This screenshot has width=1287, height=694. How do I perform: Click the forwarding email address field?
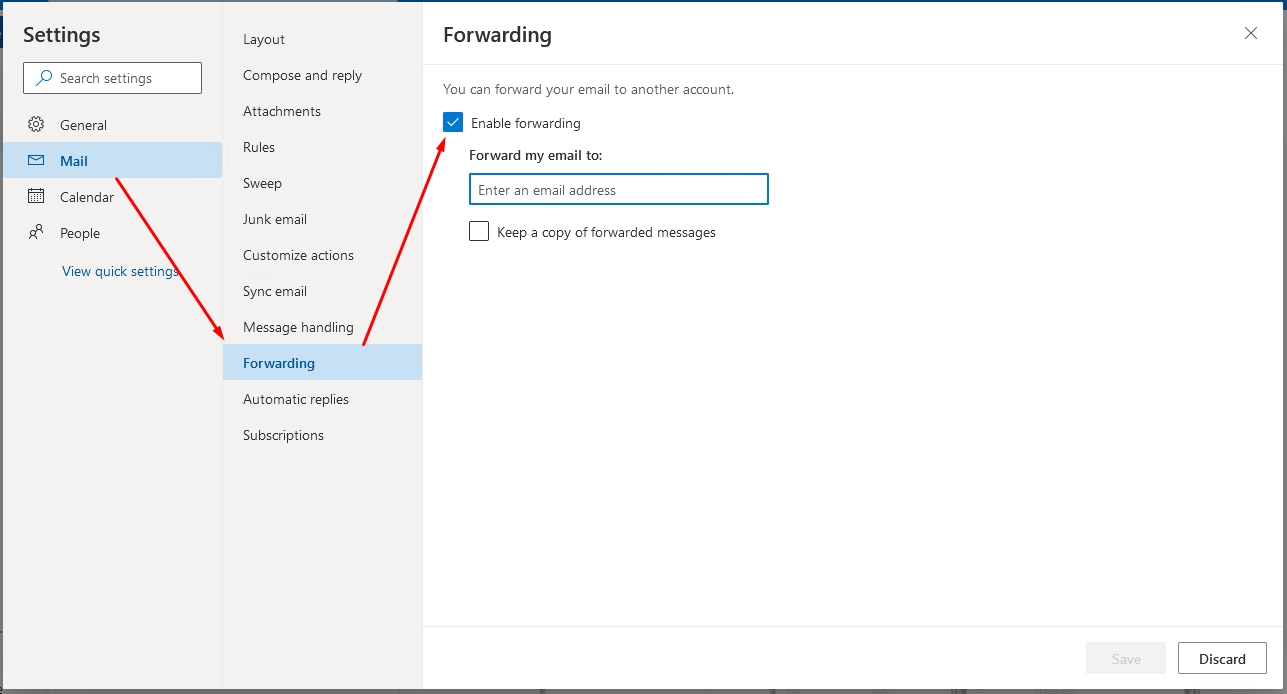click(618, 190)
